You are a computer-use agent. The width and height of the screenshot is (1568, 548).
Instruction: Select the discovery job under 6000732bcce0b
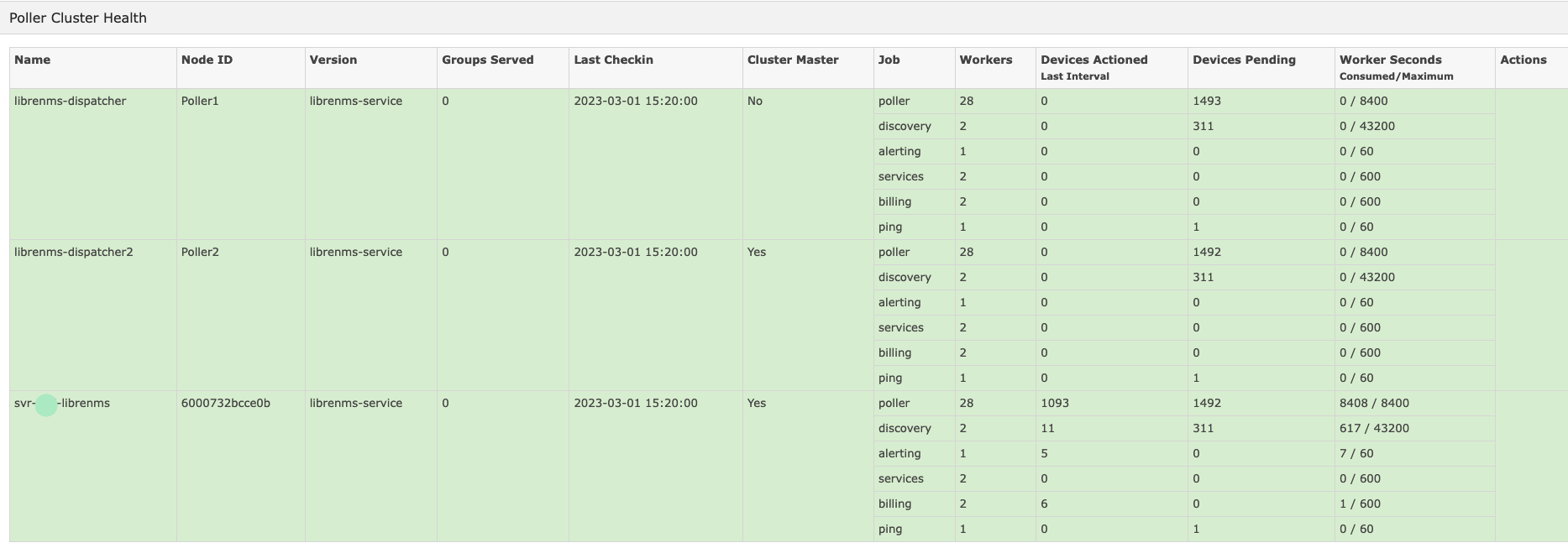[905, 428]
